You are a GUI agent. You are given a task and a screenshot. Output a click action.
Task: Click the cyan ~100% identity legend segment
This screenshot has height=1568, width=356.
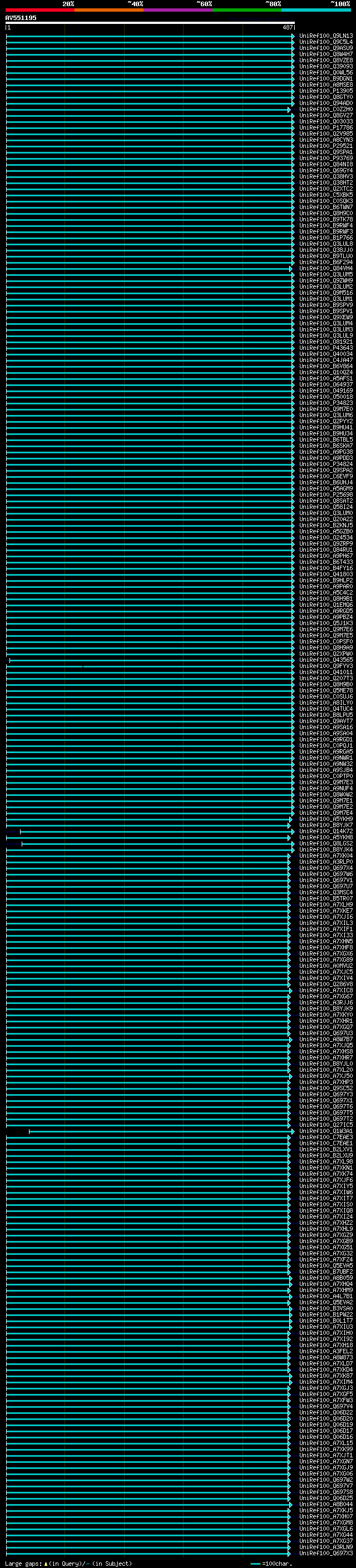point(316,10)
